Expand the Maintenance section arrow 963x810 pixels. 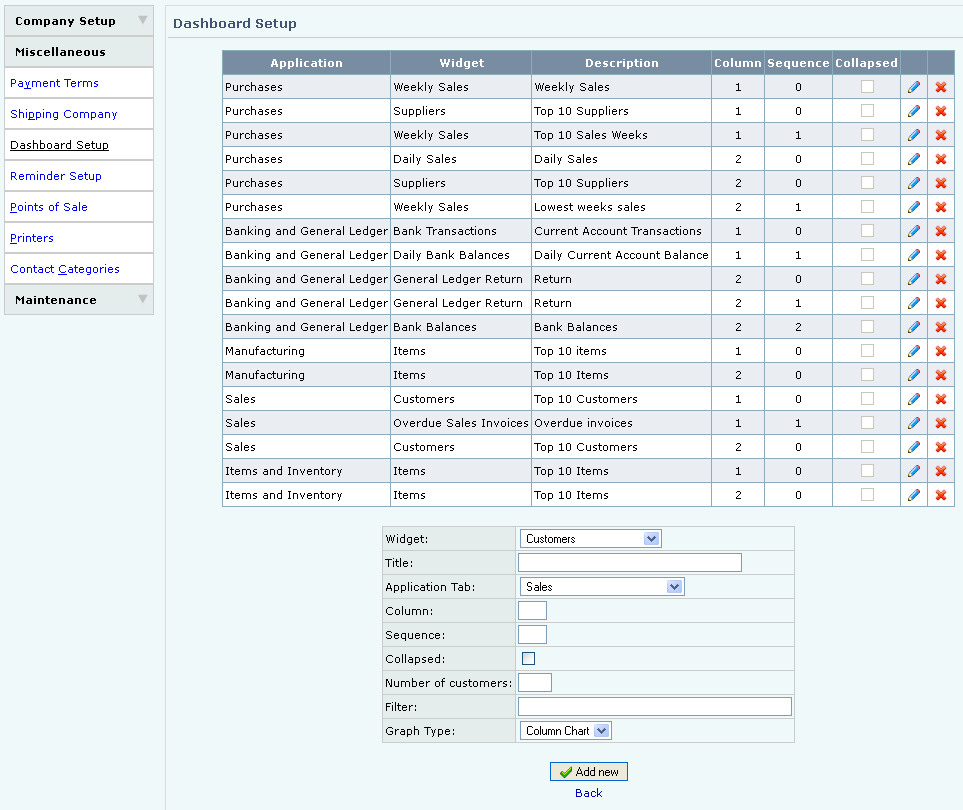[142, 299]
